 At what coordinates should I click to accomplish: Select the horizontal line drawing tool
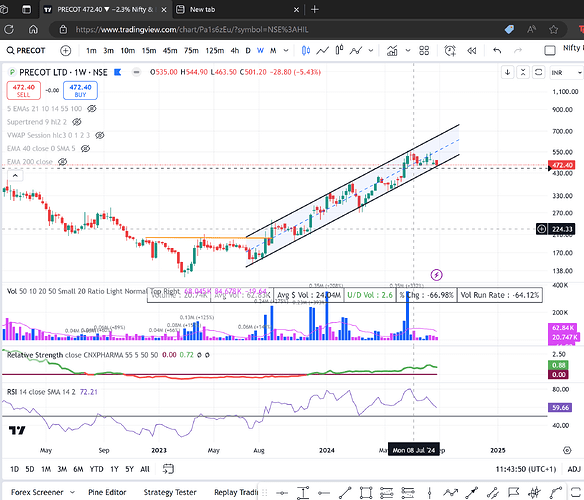pyautogui.click(x=282, y=493)
